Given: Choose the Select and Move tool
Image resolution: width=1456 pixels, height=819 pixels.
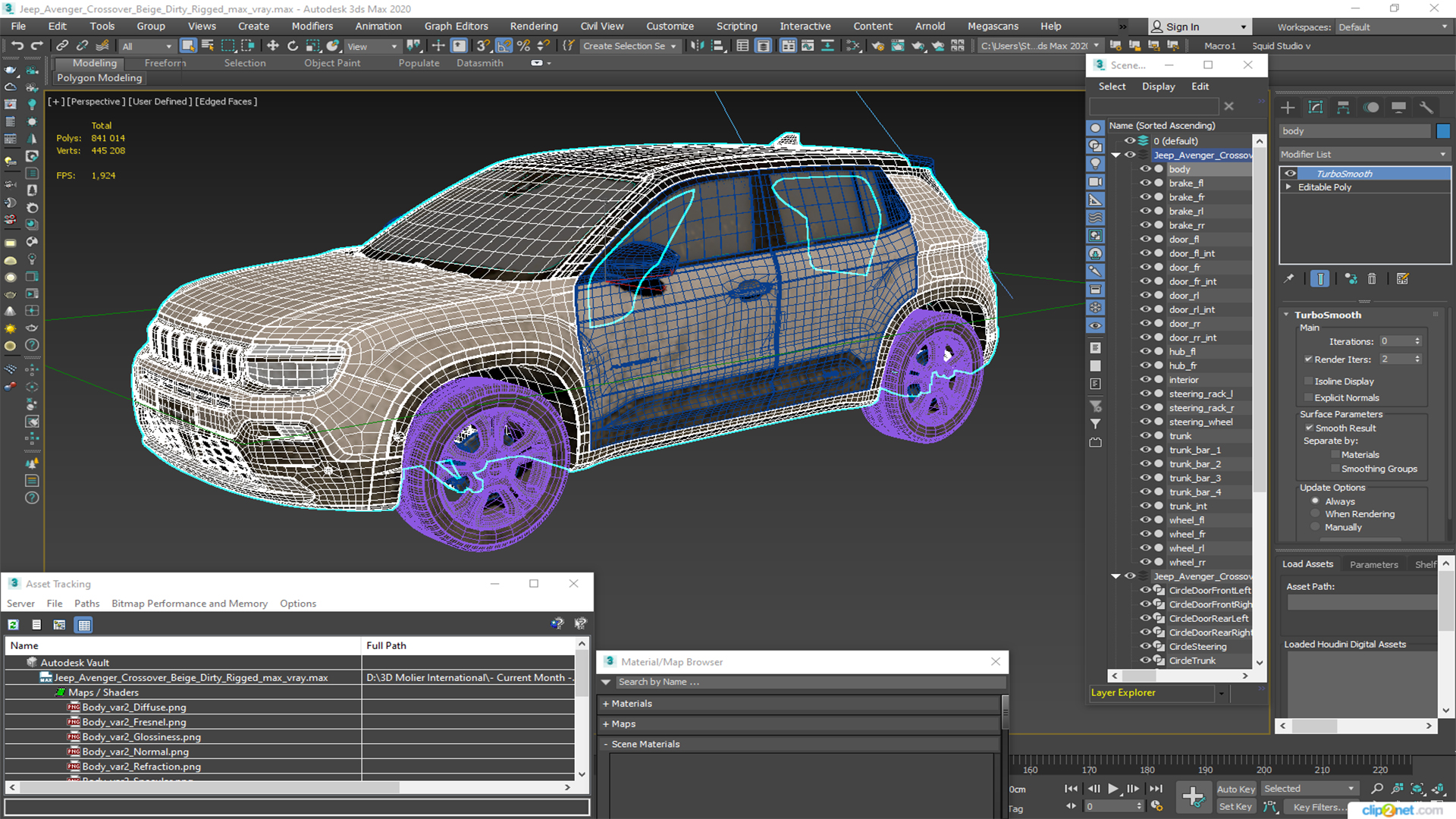Looking at the screenshot, I should [272, 45].
